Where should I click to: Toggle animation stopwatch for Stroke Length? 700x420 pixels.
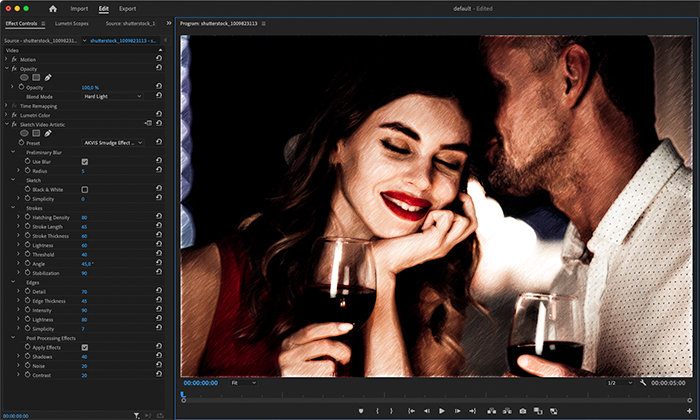(27, 226)
